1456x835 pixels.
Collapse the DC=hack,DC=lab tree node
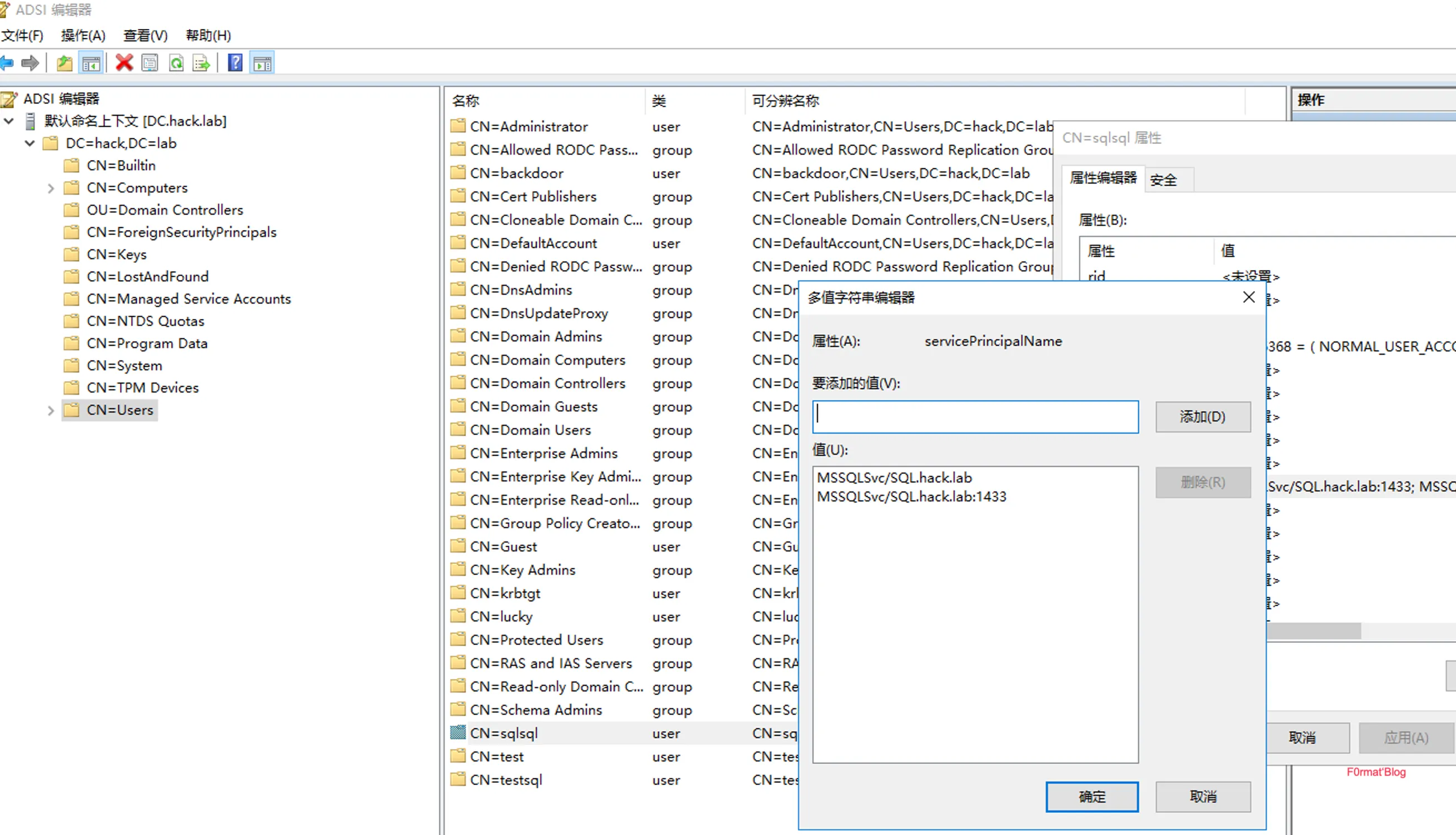point(30,143)
